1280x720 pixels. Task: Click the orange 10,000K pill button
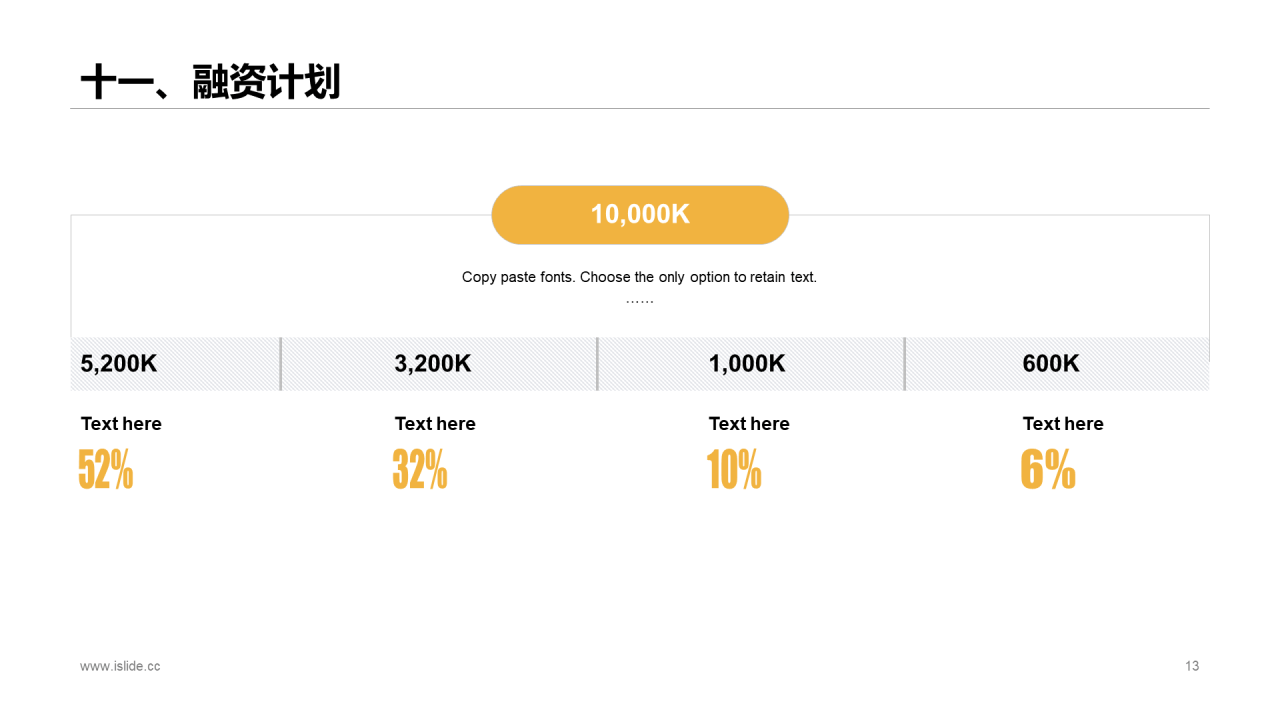pyautogui.click(x=640, y=215)
